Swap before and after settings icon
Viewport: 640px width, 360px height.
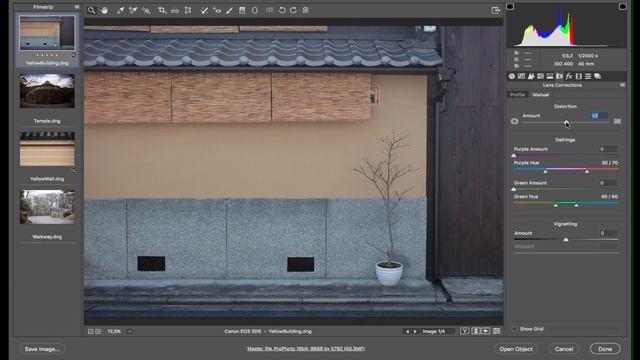tap(475, 331)
